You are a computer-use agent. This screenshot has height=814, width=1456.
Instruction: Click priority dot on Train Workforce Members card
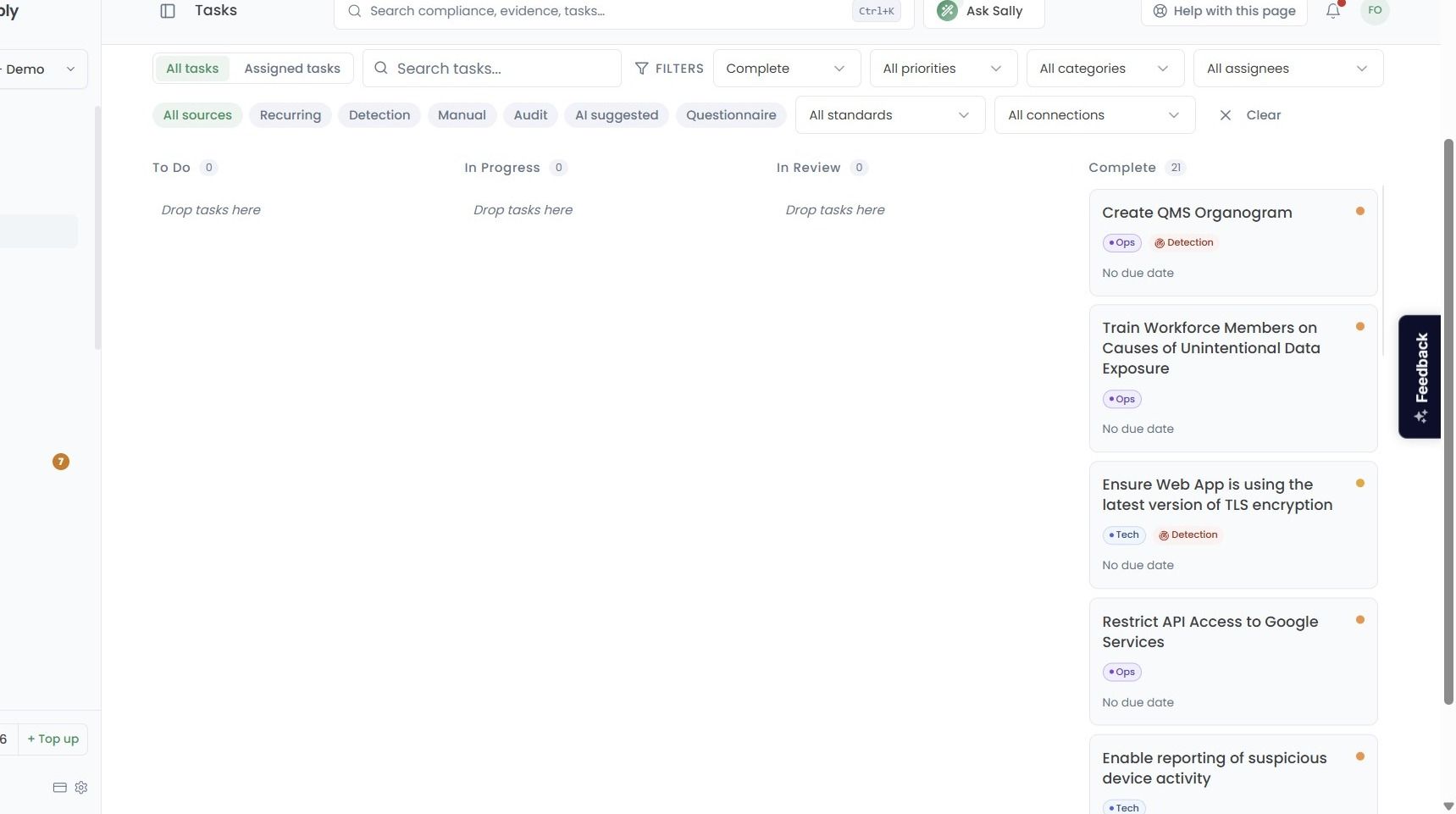pyautogui.click(x=1360, y=326)
